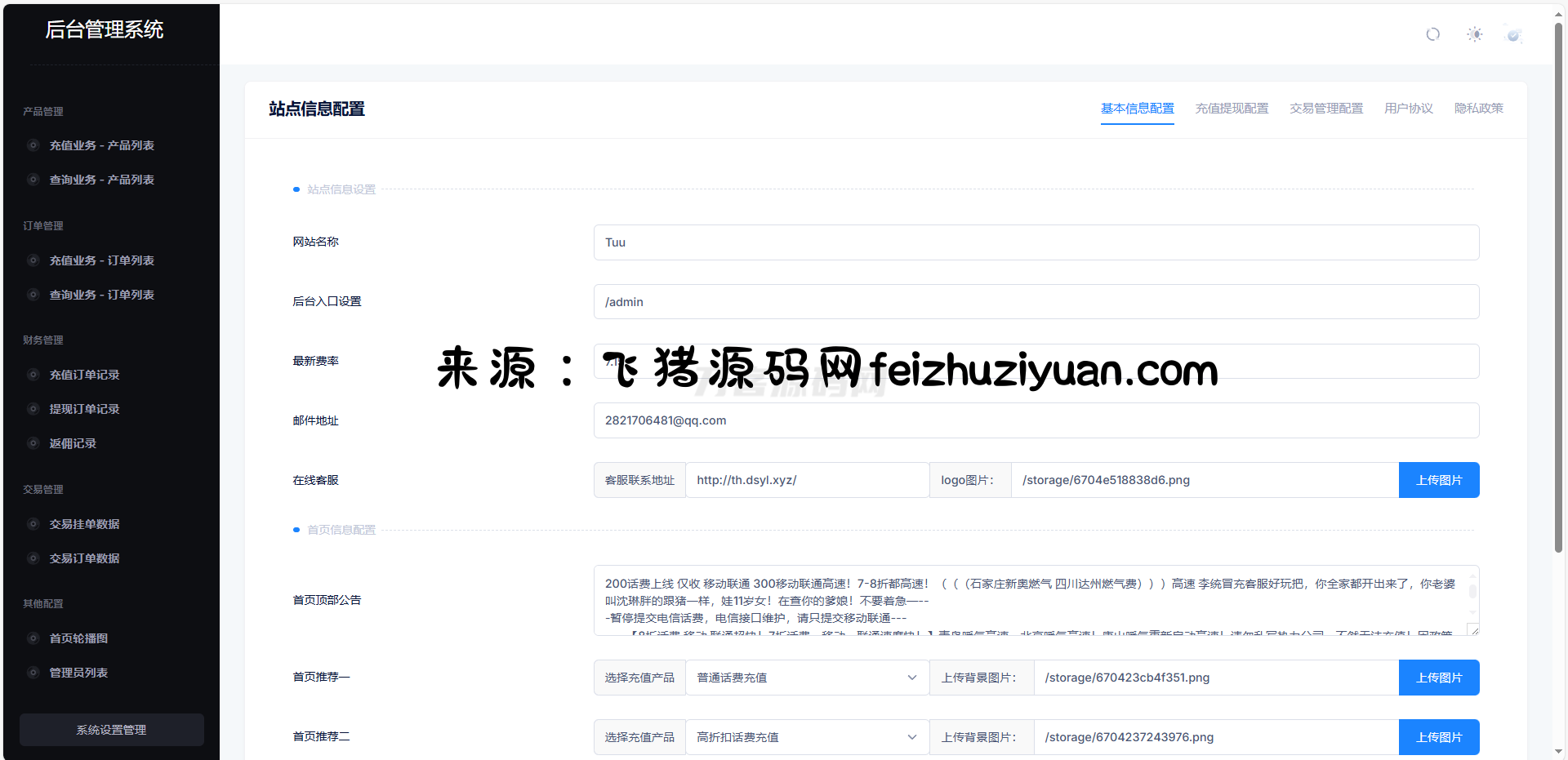The image size is (1568, 760).
Task: Open the 交易管理配置 tab
Action: click(1326, 109)
